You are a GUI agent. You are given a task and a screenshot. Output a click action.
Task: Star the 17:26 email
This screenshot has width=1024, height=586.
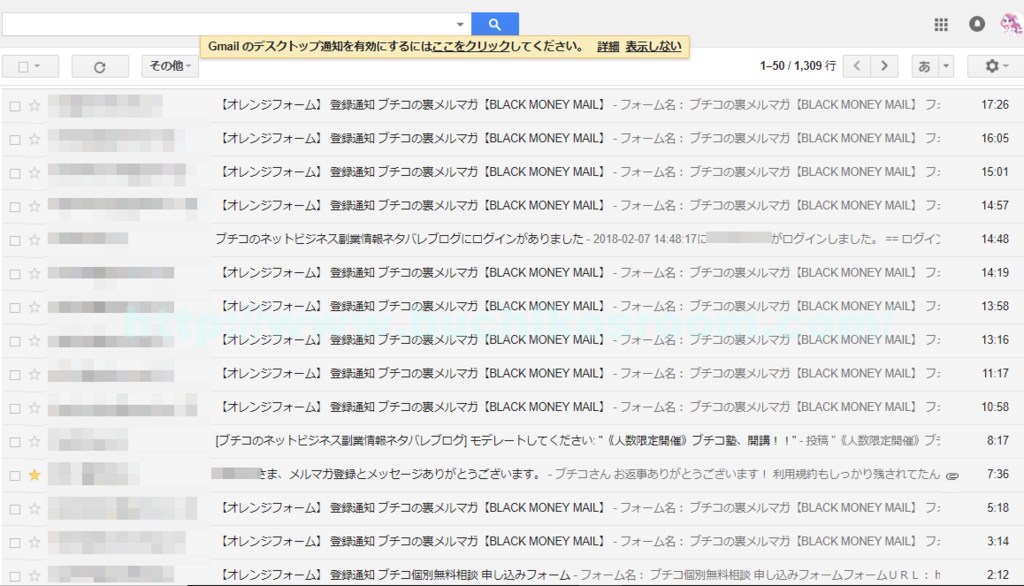pos(35,105)
